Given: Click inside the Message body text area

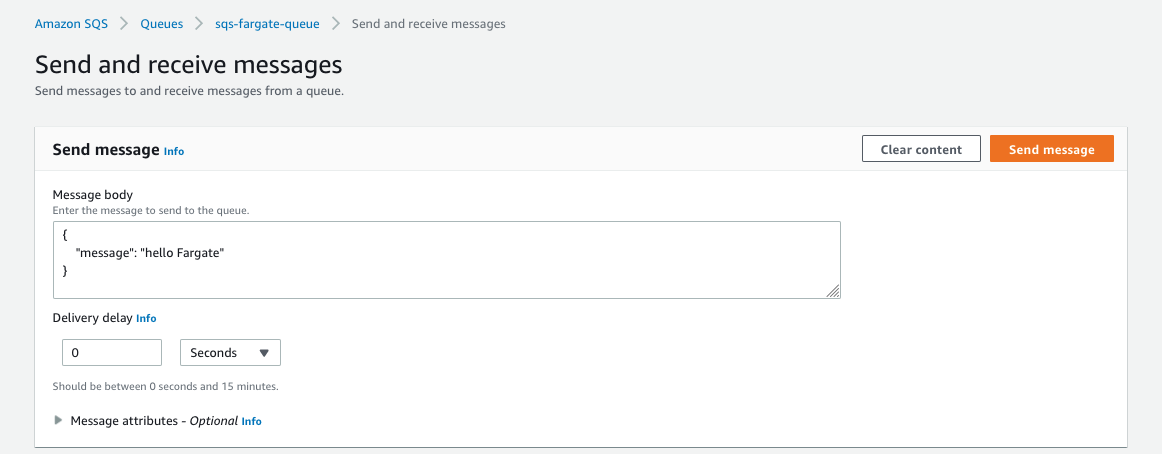Looking at the screenshot, I should [x=447, y=260].
